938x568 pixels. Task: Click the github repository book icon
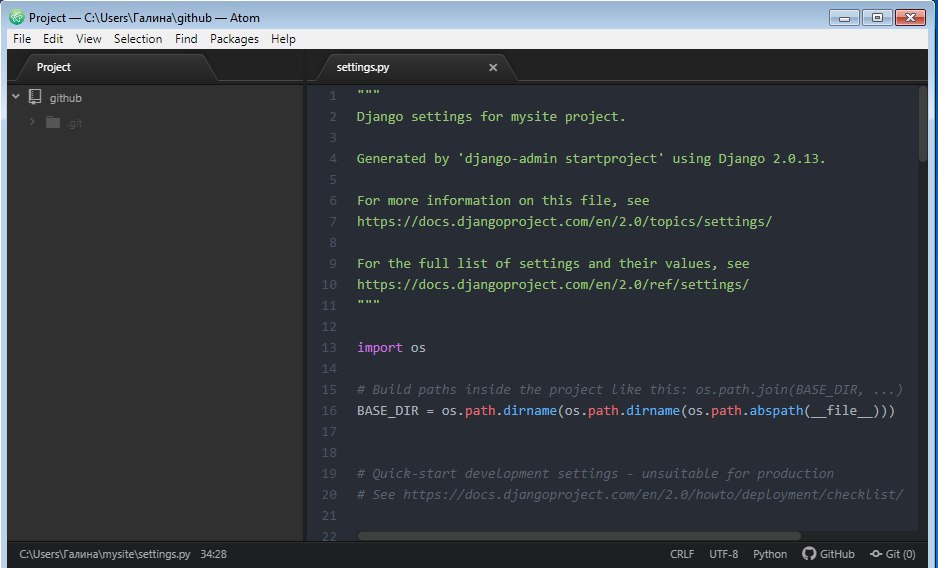pos(35,97)
